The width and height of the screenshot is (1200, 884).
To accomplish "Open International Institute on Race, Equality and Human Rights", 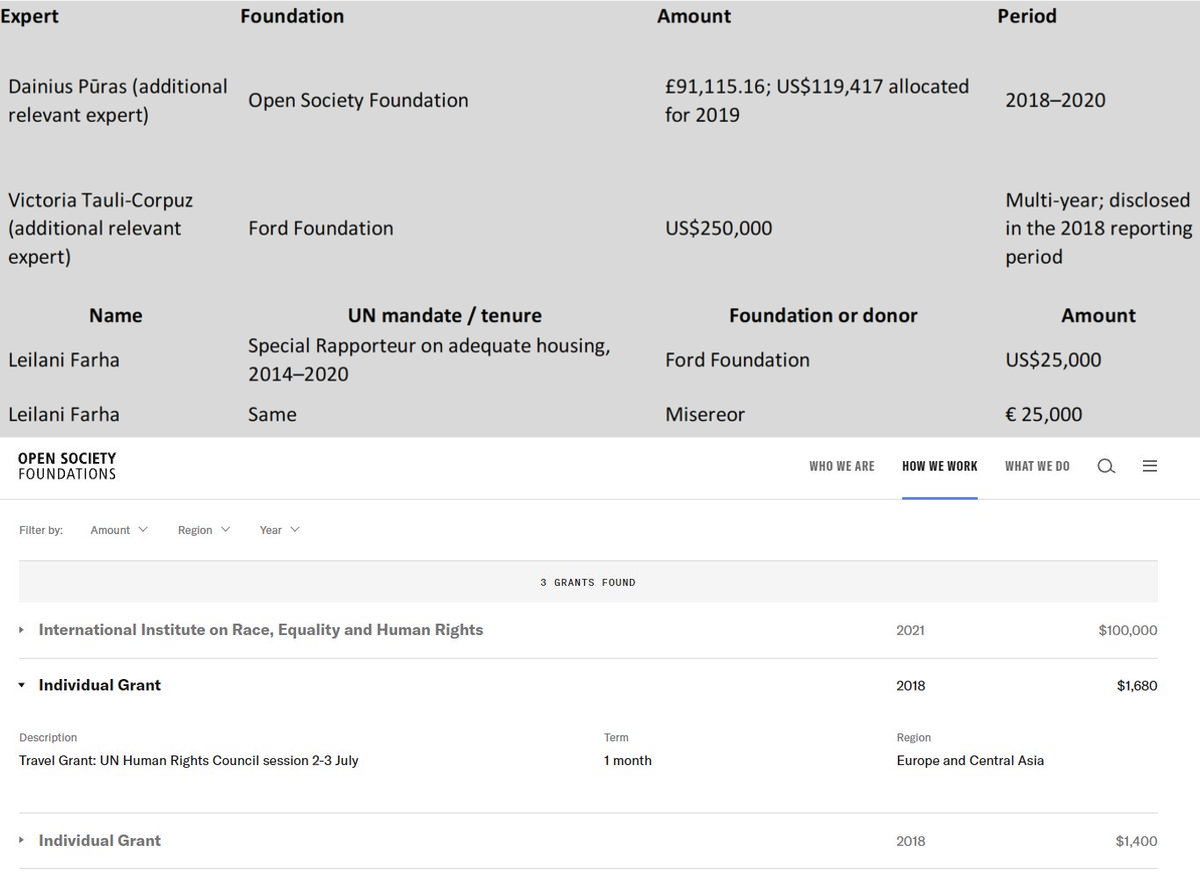I will [x=261, y=630].
